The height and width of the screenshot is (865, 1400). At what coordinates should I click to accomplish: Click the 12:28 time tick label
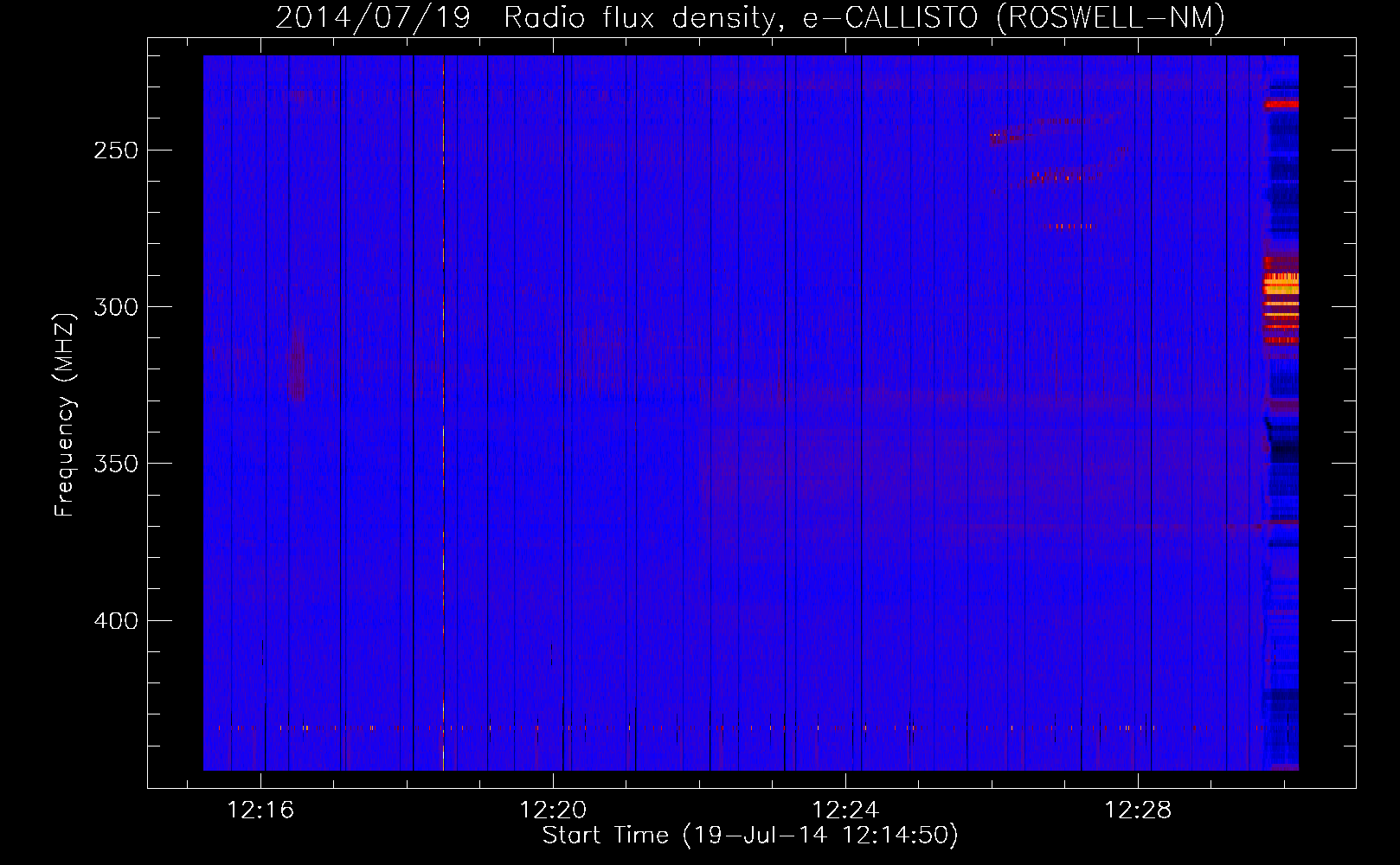1138,810
